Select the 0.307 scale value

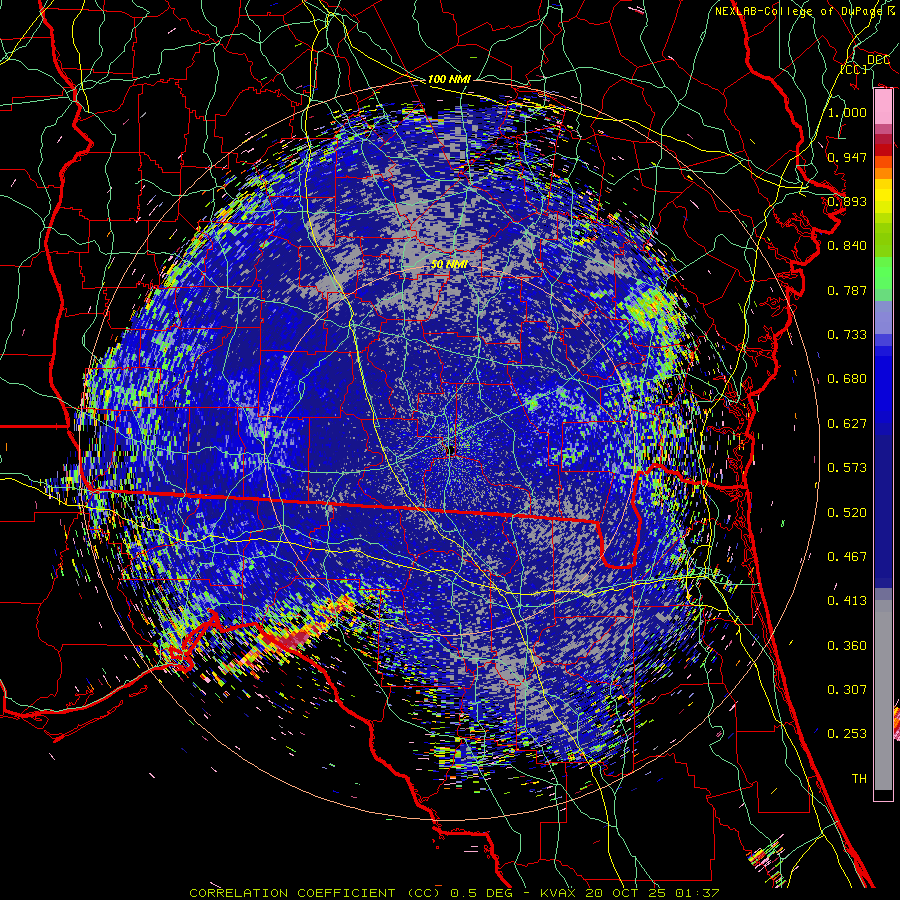847,690
